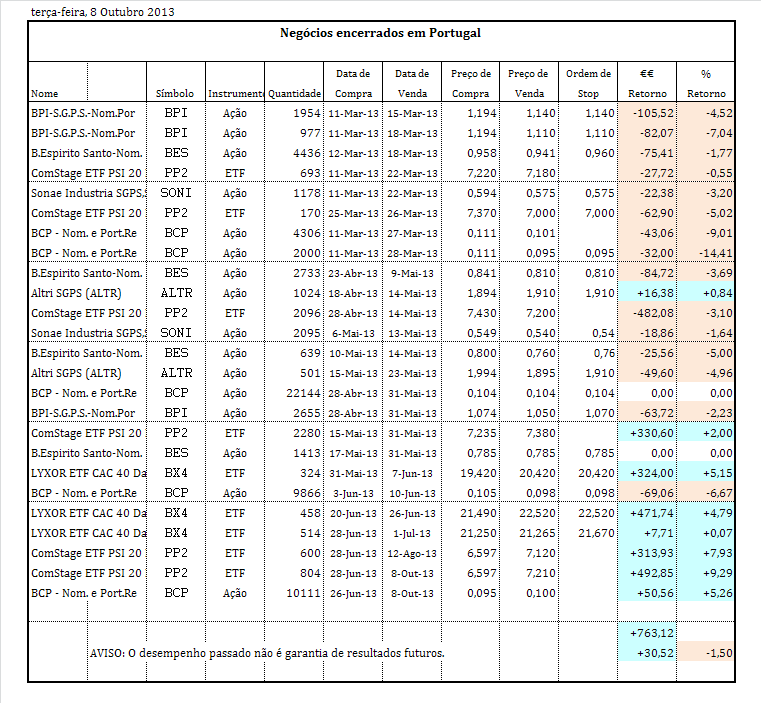Click the purchase price '0,958'

[482, 153]
